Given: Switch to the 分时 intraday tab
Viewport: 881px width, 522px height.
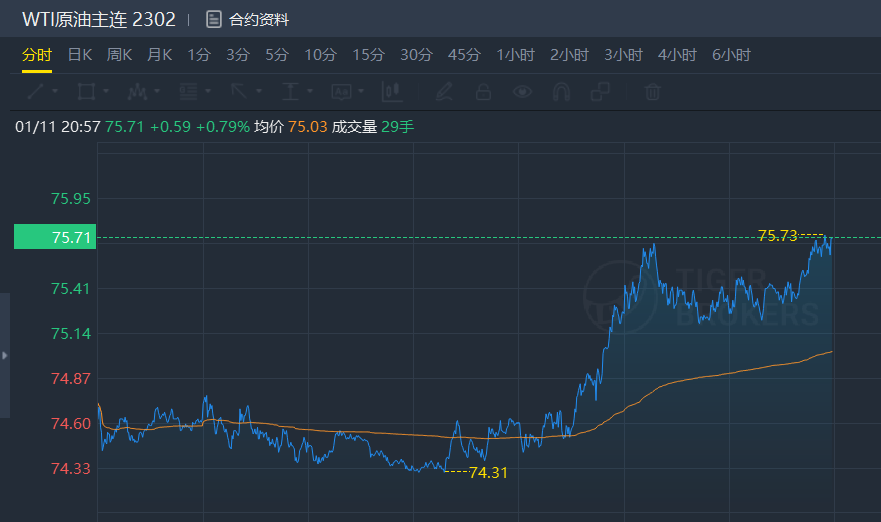Looking at the screenshot, I should [x=37, y=55].
